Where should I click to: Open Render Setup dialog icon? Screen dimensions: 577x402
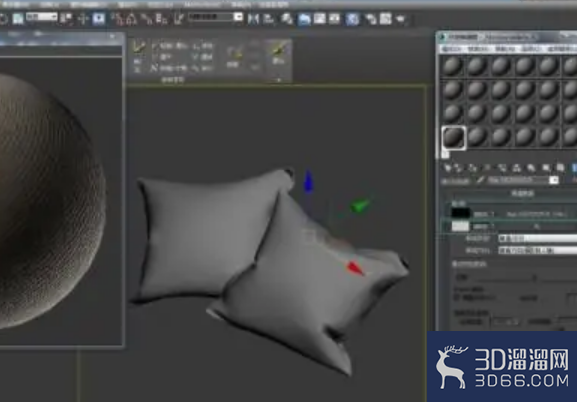371,18
